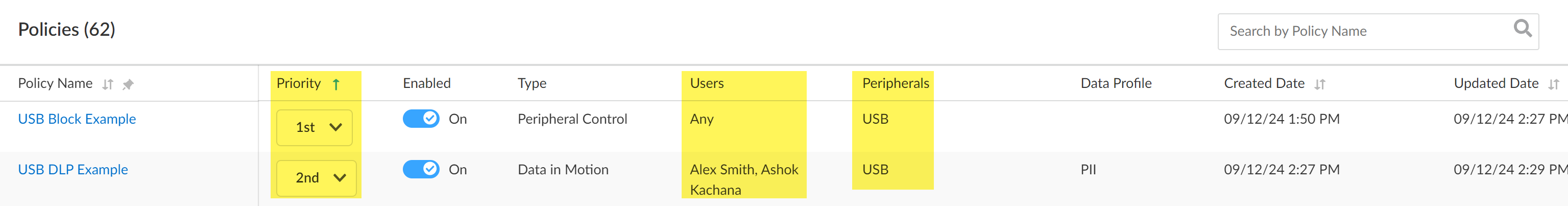Focus the Search by Policy Name field
The image size is (1568, 206).
coord(1363,31)
